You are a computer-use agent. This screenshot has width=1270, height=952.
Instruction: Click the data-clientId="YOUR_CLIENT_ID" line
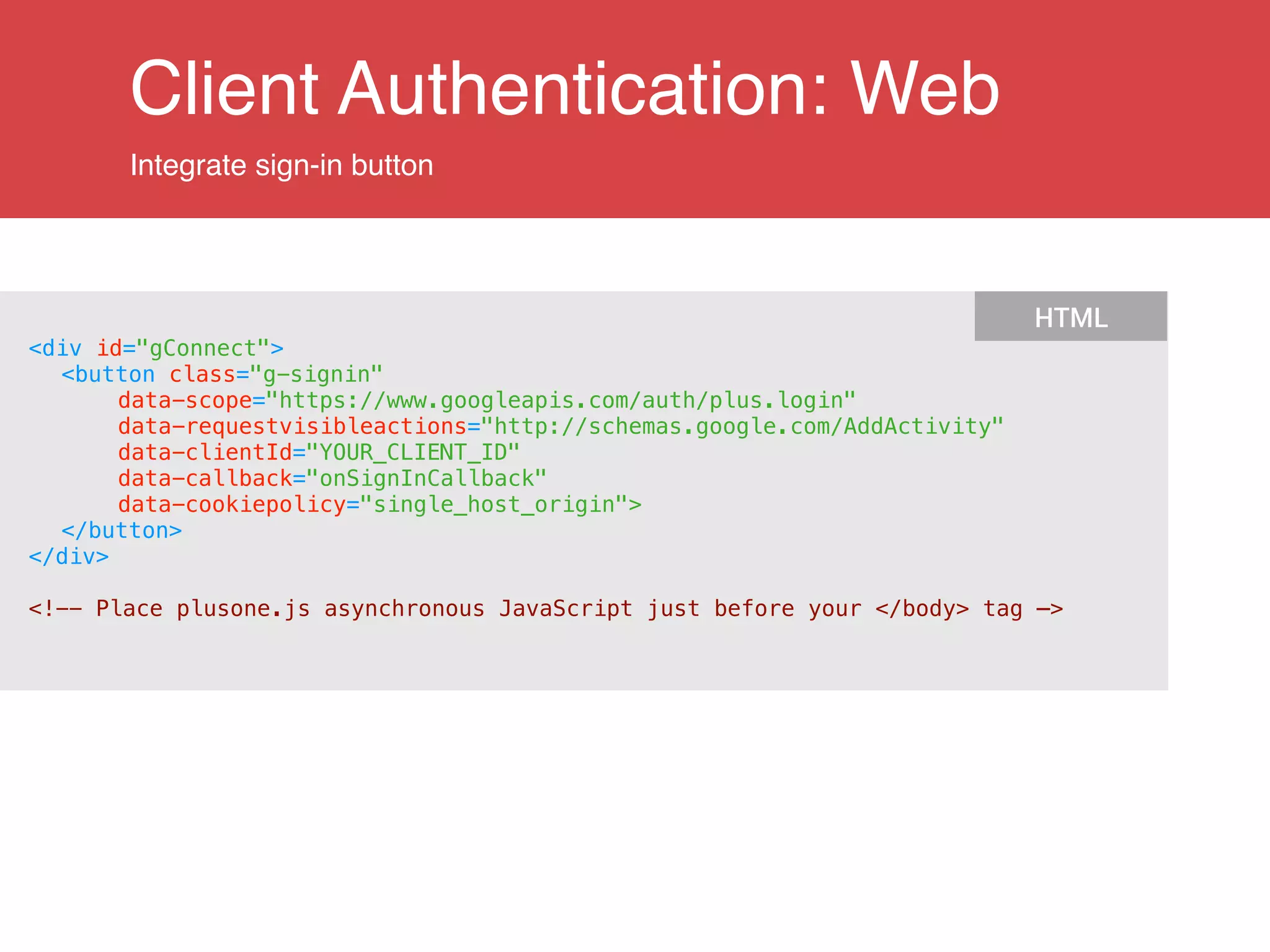319,452
